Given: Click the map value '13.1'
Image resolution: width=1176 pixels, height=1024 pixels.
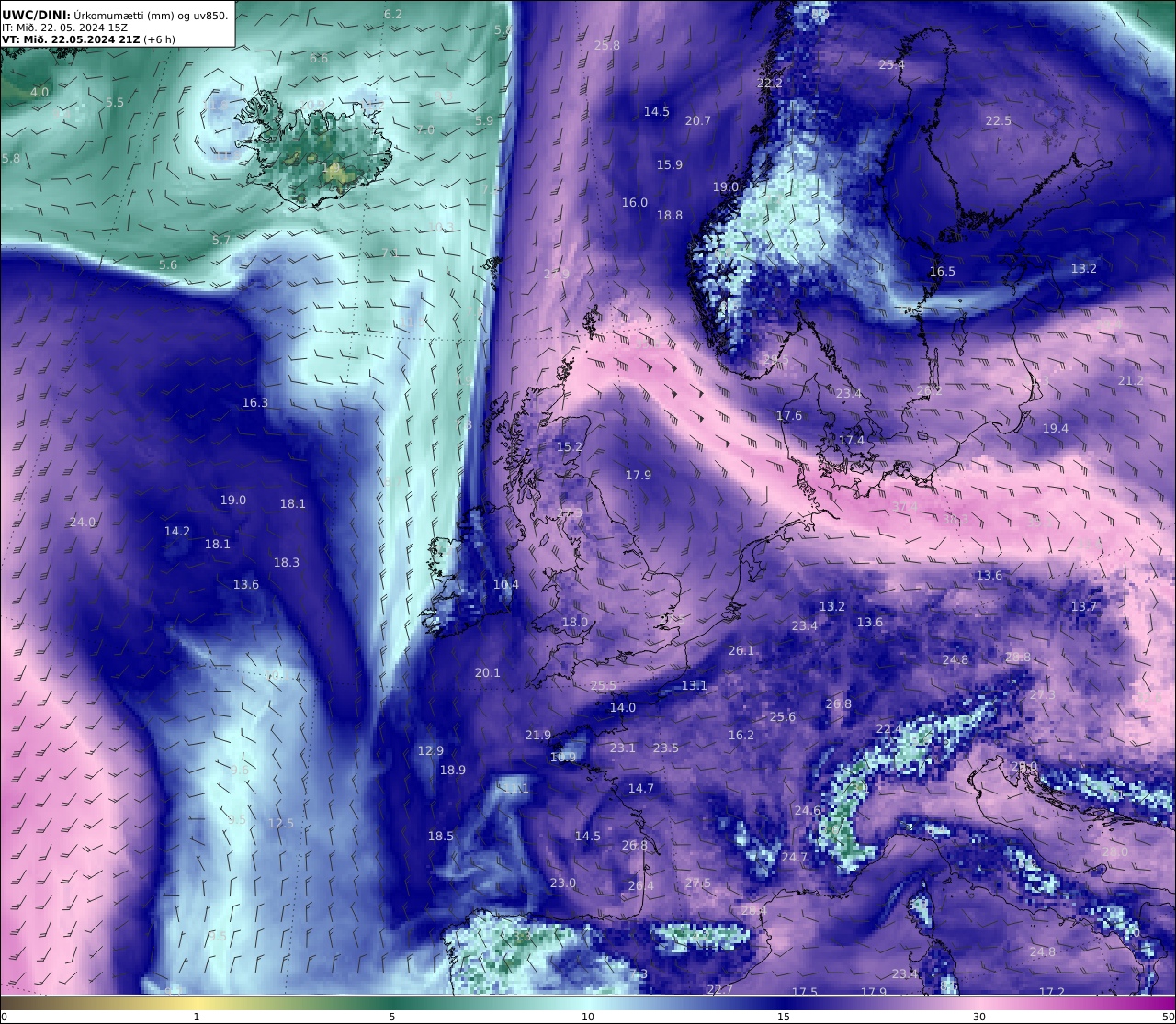Looking at the screenshot, I should [695, 685].
